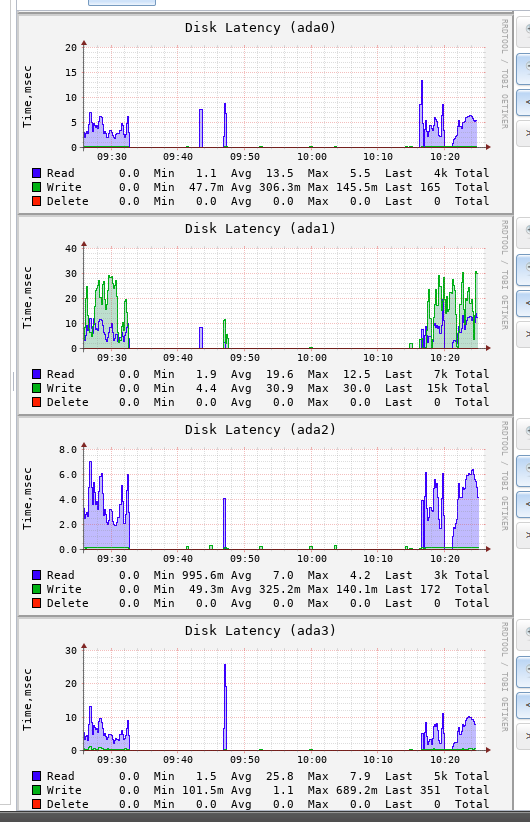The width and height of the screenshot is (530, 822).
Task: Click the zoom out button for ada0 graph
Action: (524, 69)
